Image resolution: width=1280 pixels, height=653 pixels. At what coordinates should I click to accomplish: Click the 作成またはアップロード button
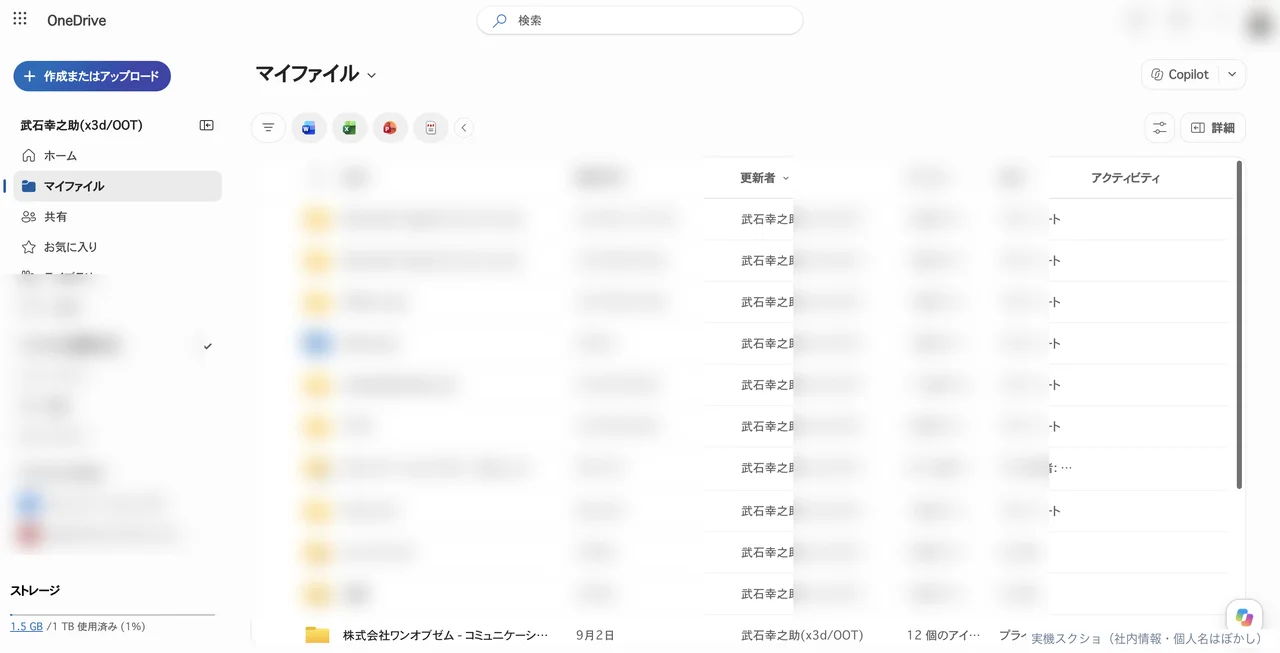(92, 76)
